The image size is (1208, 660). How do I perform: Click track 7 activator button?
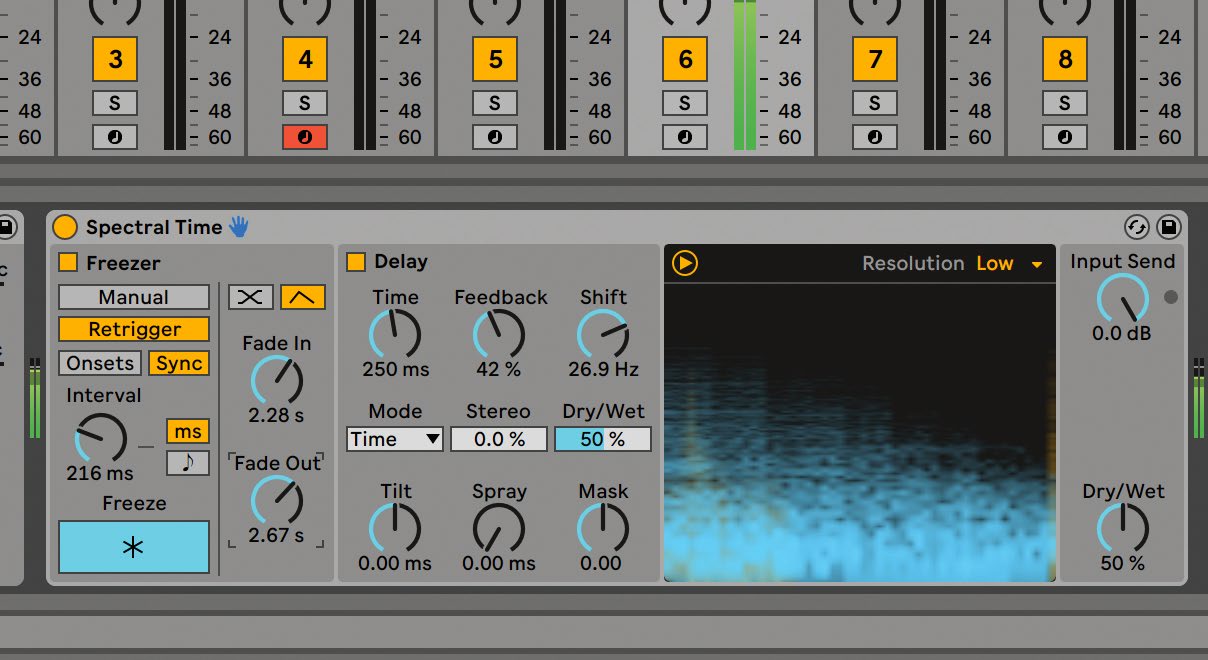tap(875, 59)
